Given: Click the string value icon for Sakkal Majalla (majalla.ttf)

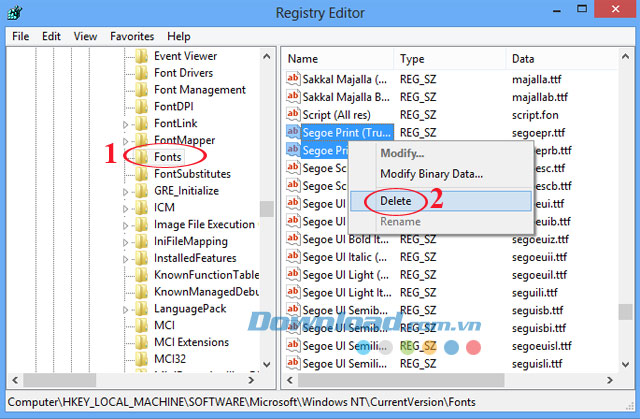Looking at the screenshot, I should coord(294,80).
